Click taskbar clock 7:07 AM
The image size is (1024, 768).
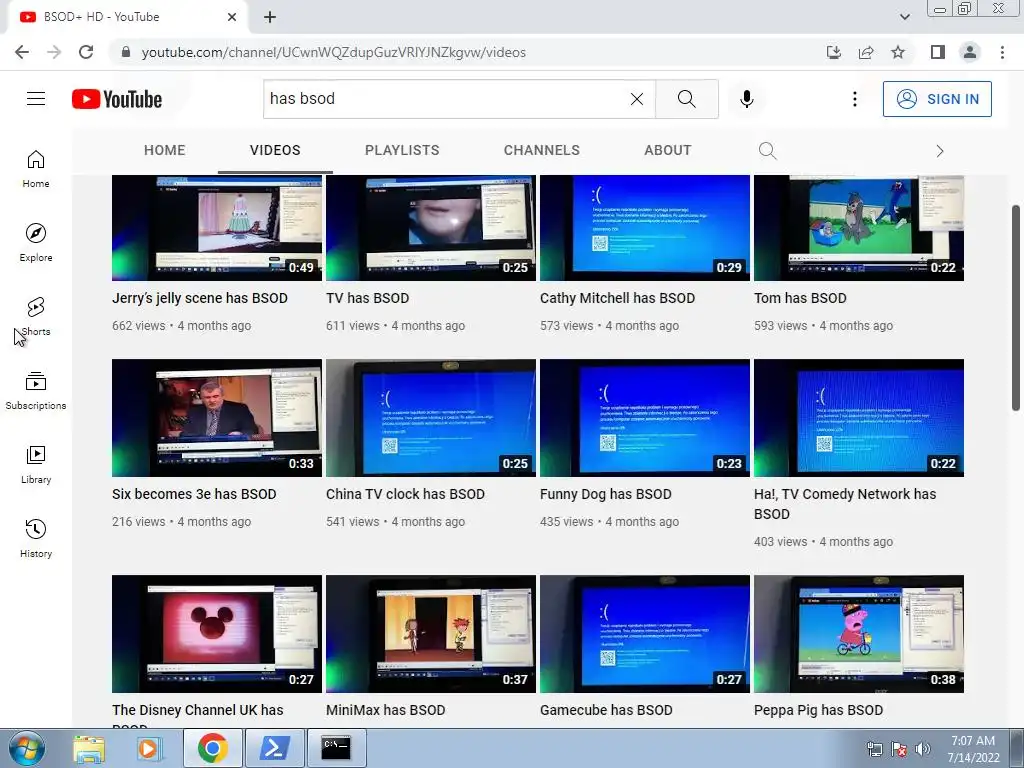(x=973, y=741)
